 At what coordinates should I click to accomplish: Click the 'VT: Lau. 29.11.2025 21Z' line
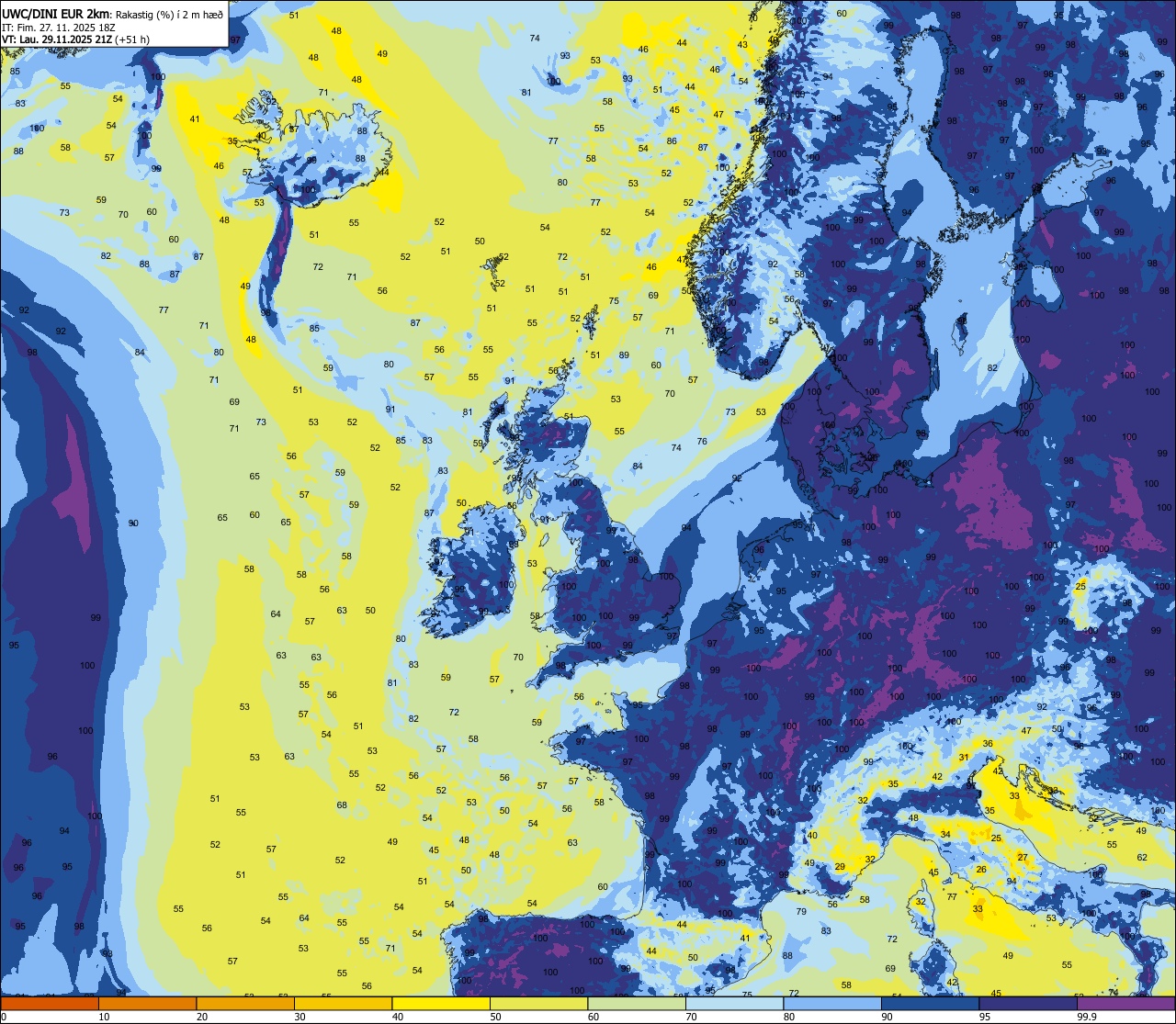57,39
